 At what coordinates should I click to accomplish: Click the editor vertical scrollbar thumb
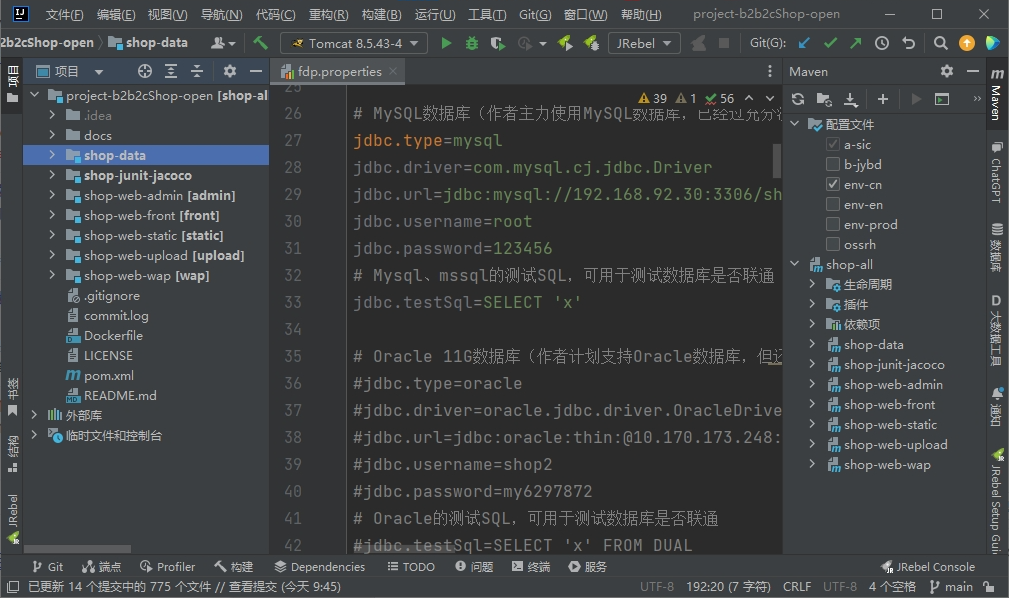pos(777,160)
